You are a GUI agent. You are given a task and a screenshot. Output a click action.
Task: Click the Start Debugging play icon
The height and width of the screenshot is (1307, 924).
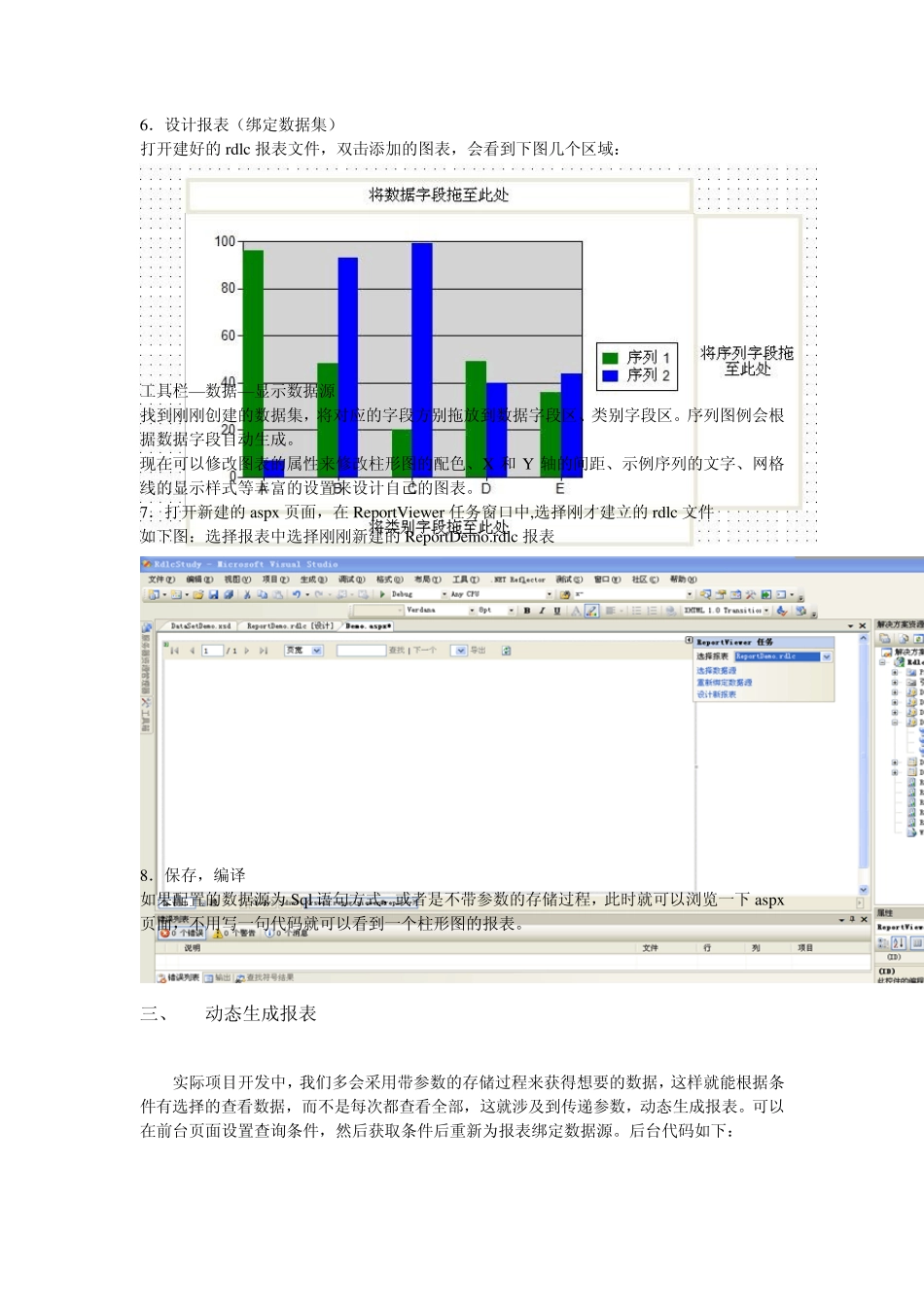pos(382,594)
